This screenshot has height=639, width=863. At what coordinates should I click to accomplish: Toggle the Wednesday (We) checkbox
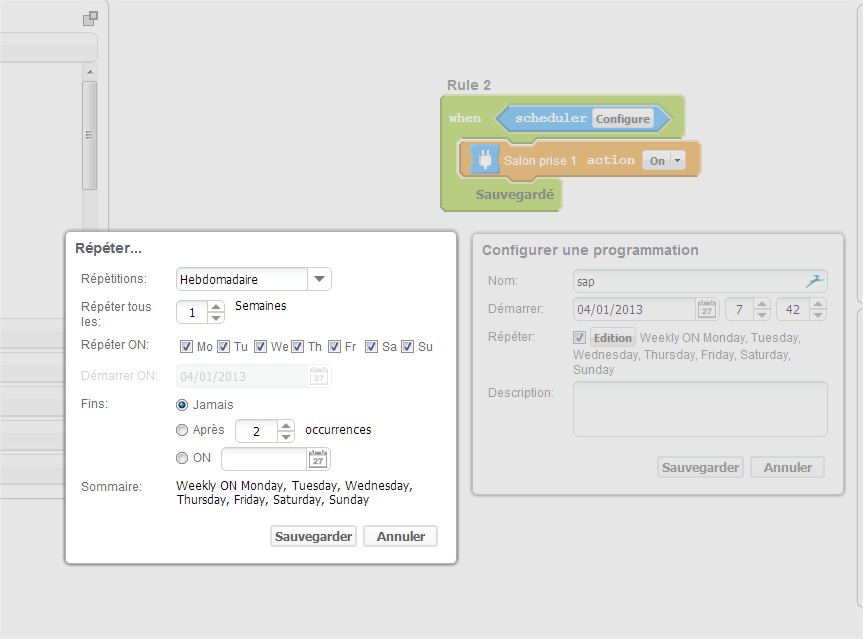point(261,347)
